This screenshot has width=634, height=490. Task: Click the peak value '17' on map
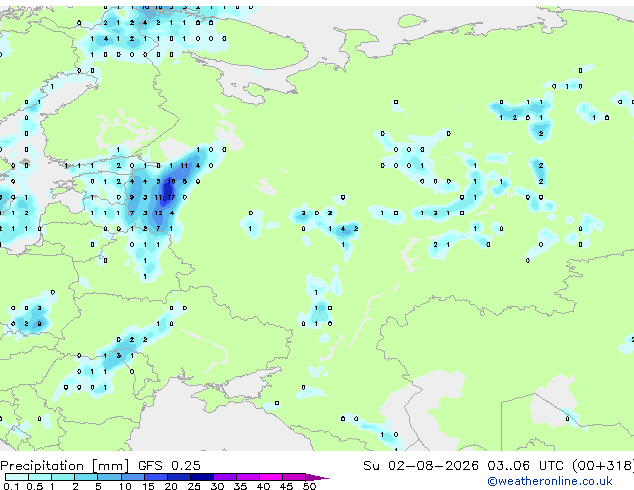point(171,197)
